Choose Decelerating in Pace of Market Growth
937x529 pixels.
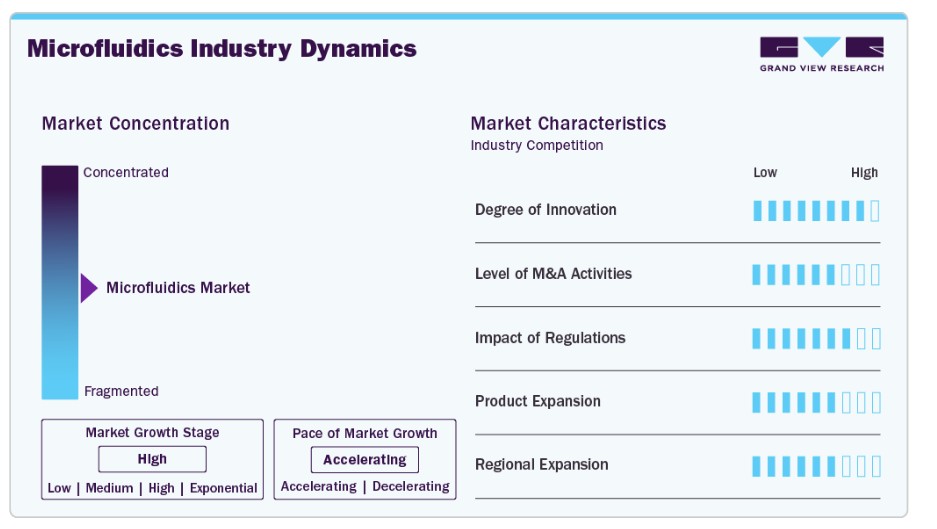411,487
